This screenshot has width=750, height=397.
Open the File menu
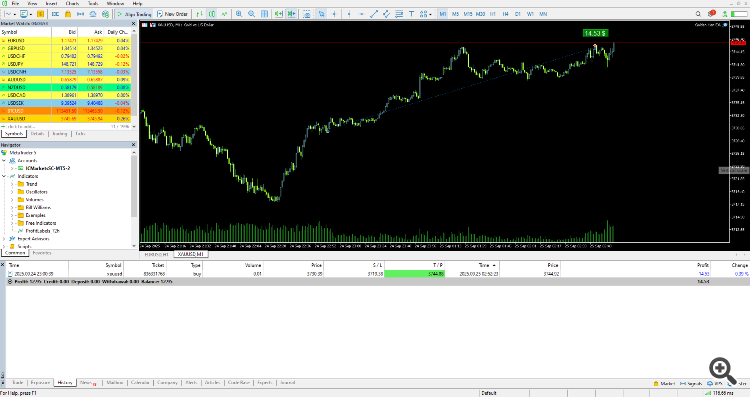(x=15, y=3)
